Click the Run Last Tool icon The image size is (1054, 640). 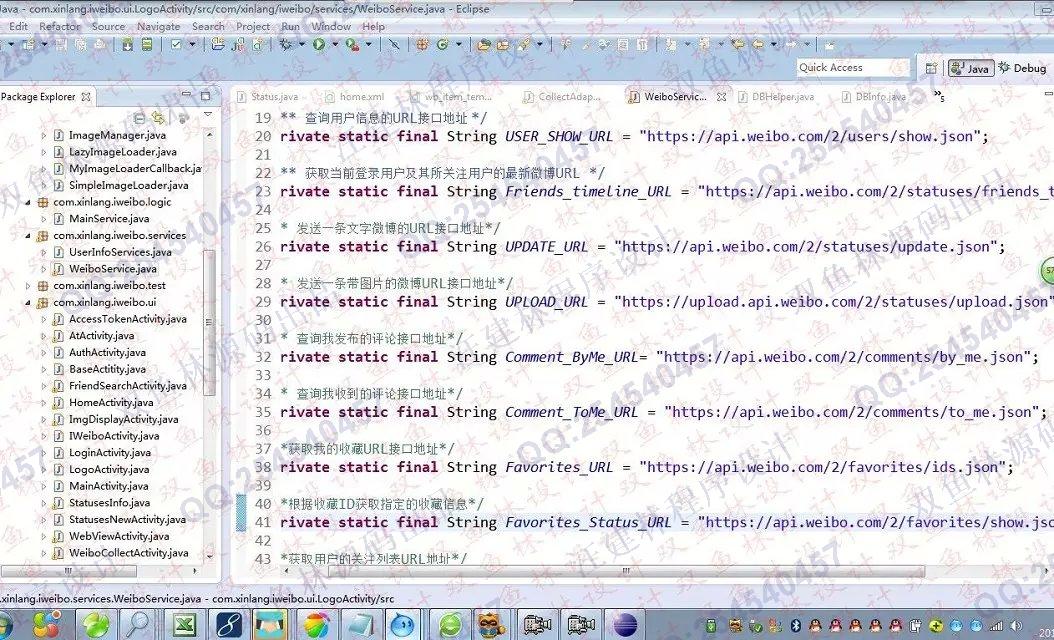[x=352, y=44]
